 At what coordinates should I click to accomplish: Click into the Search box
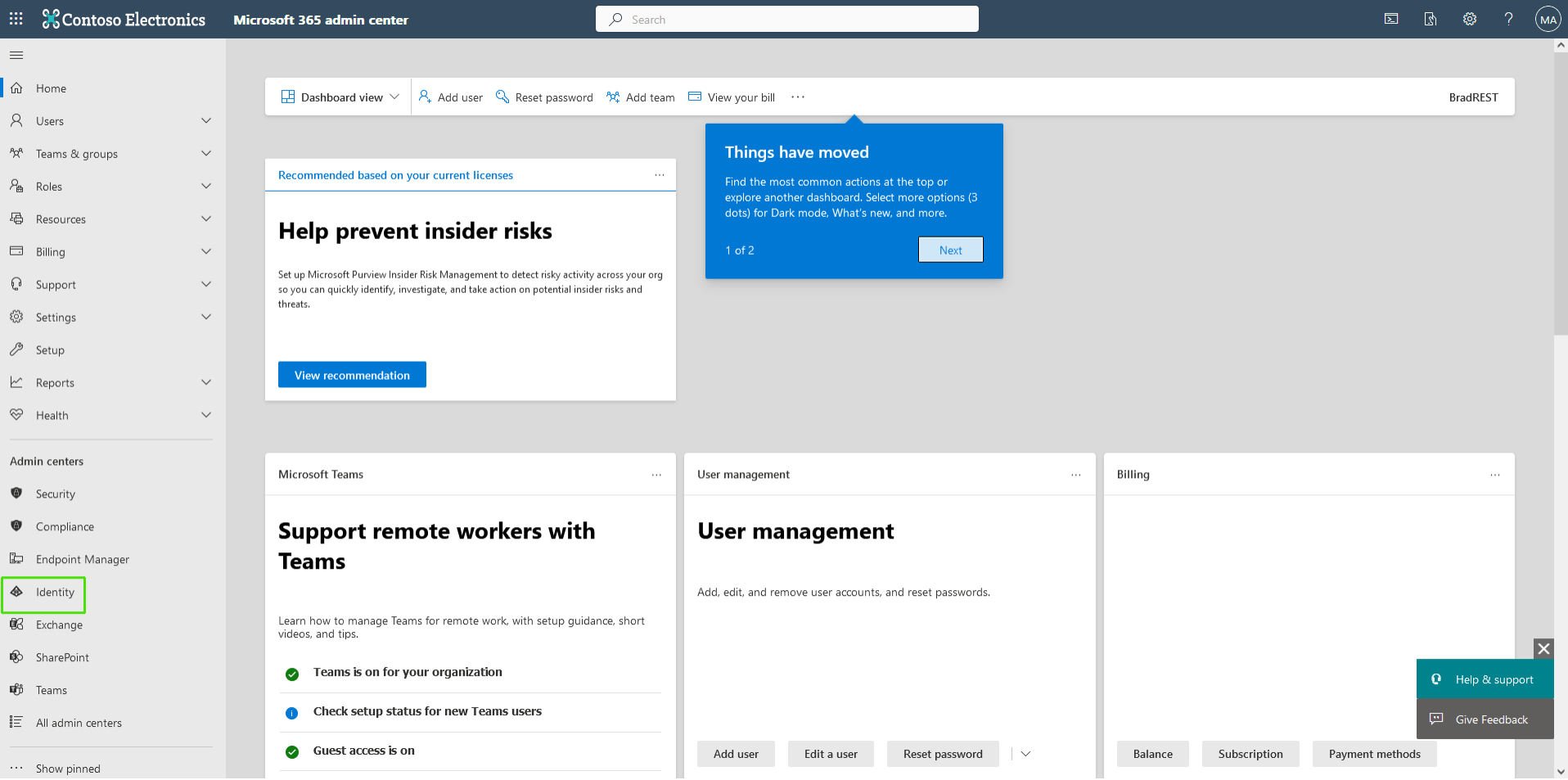[x=787, y=20]
